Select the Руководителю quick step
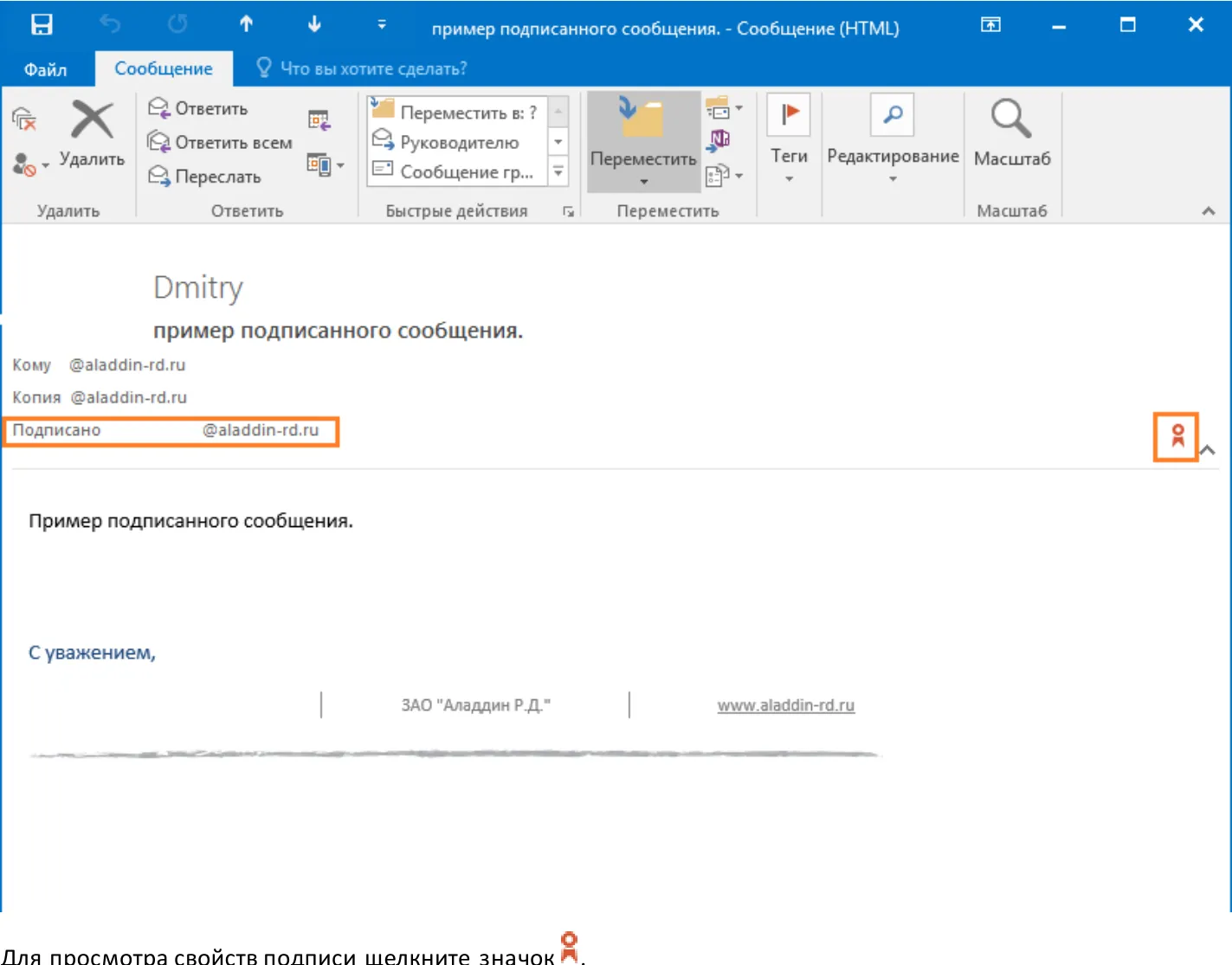1232x965 pixels. pyautogui.click(x=455, y=141)
